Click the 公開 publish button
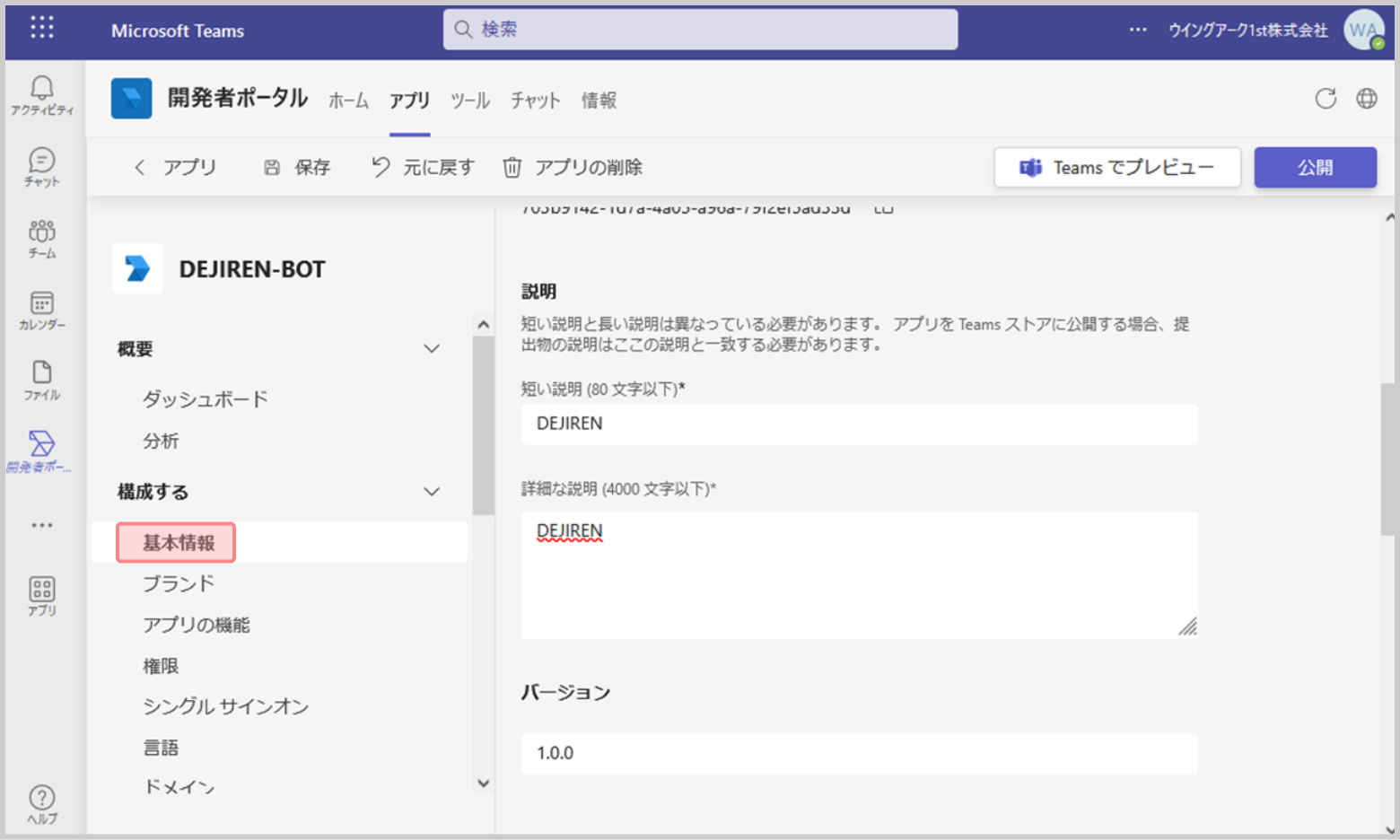This screenshot has height=840, width=1400. point(1315,167)
